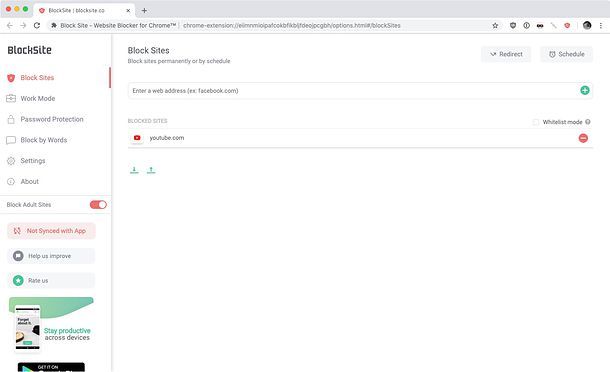
Task: Open the Chrome profile avatar
Action: click(x=587, y=25)
